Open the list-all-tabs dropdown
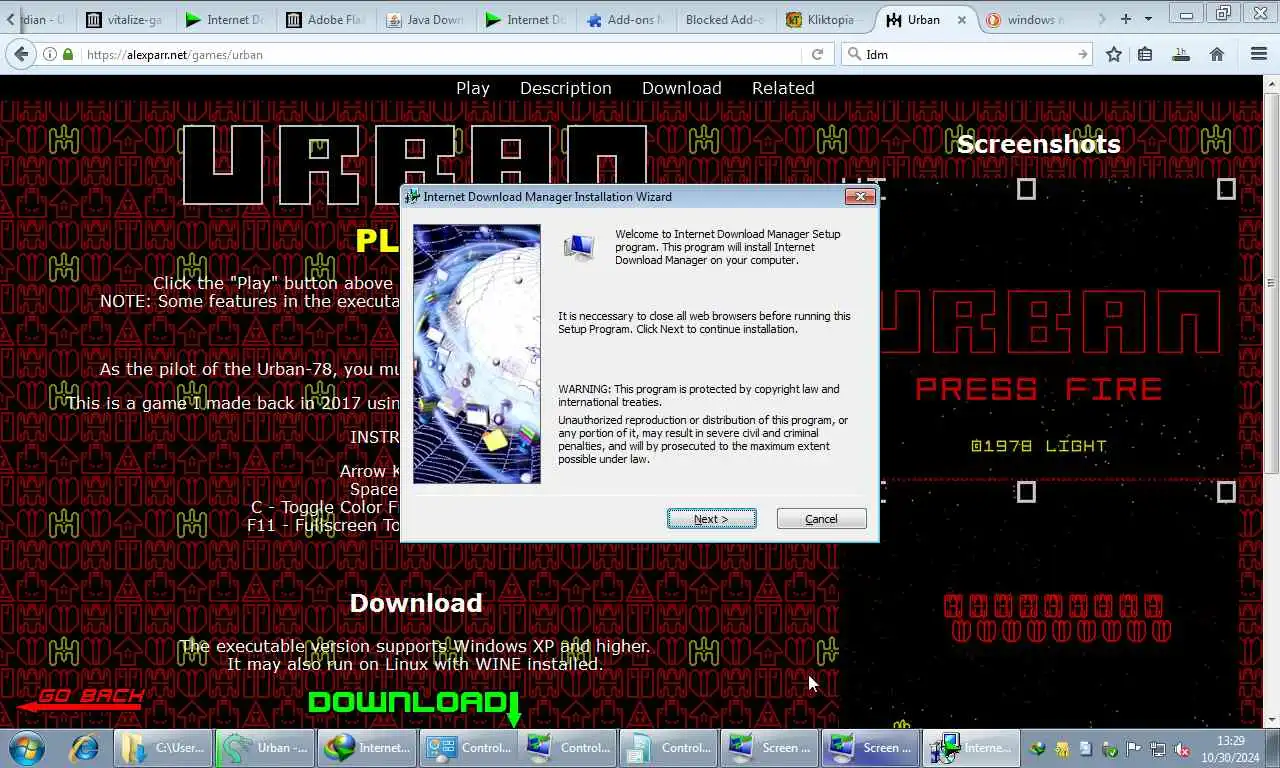 [1148, 19]
